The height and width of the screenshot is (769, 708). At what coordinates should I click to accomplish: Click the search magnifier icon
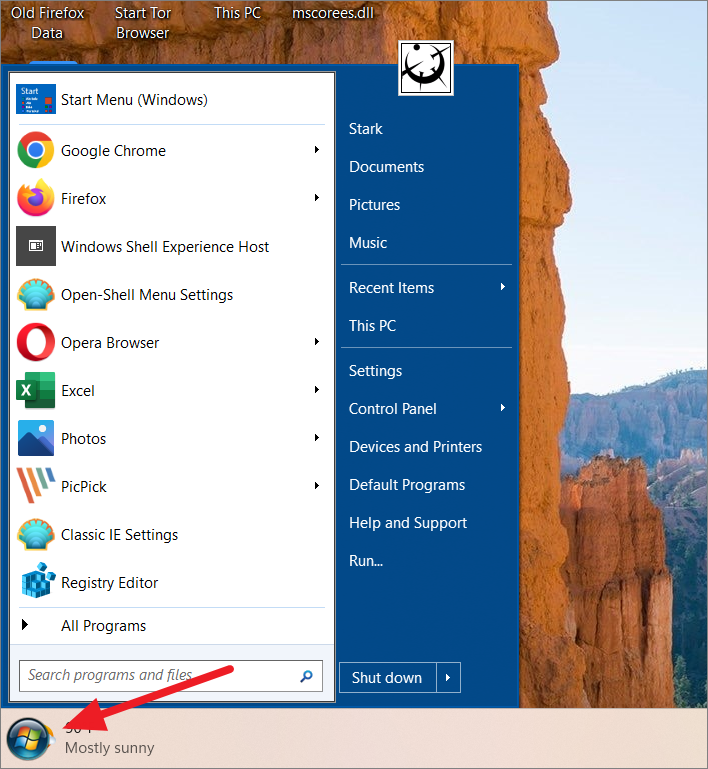point(307,676)
